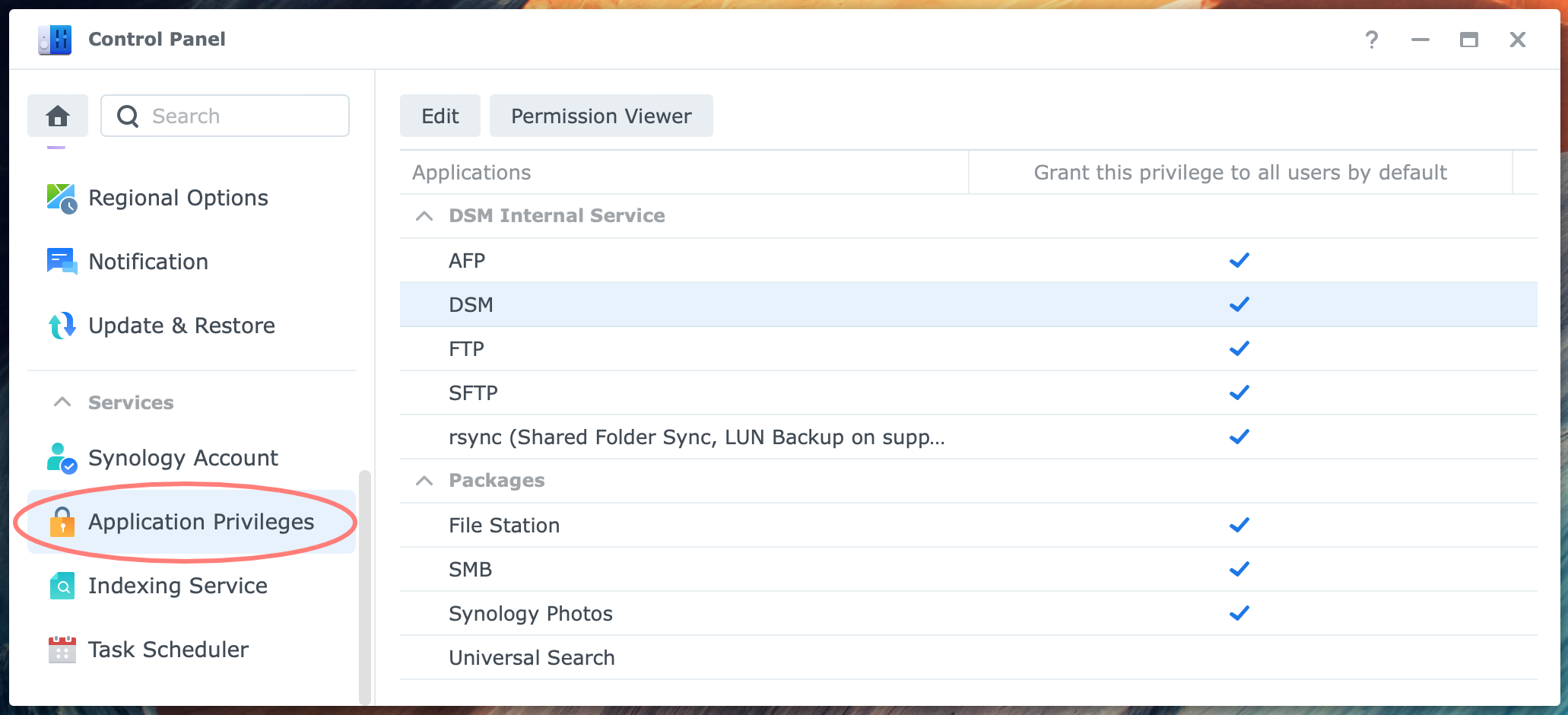Toggle the File Station privilege checkmark
1568x715 pixels.
pos(1239,525)
